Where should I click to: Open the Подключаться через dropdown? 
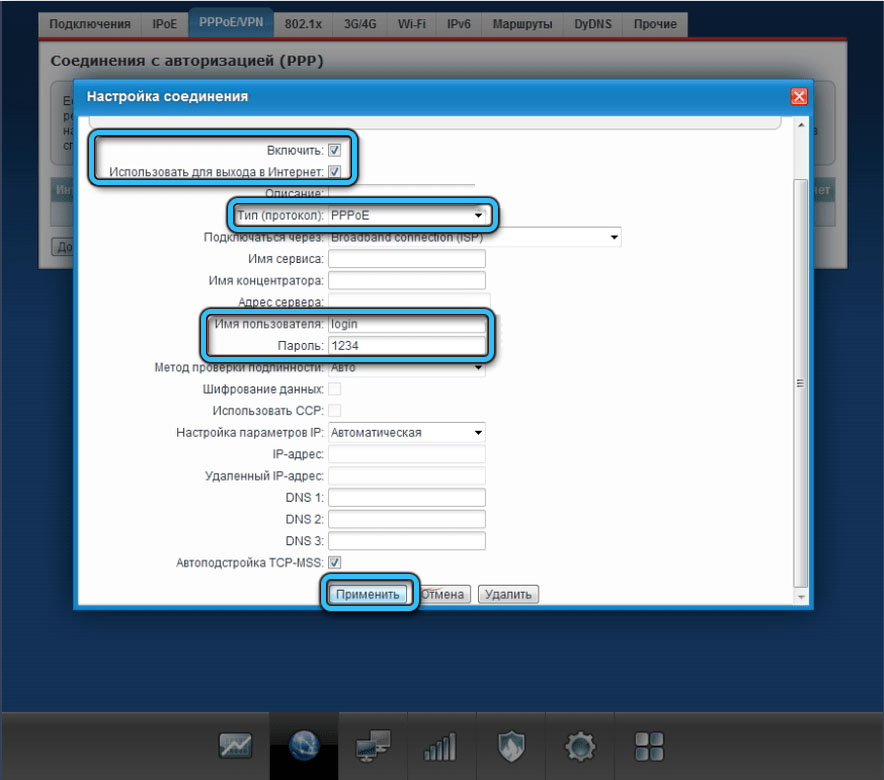[474, 237]
